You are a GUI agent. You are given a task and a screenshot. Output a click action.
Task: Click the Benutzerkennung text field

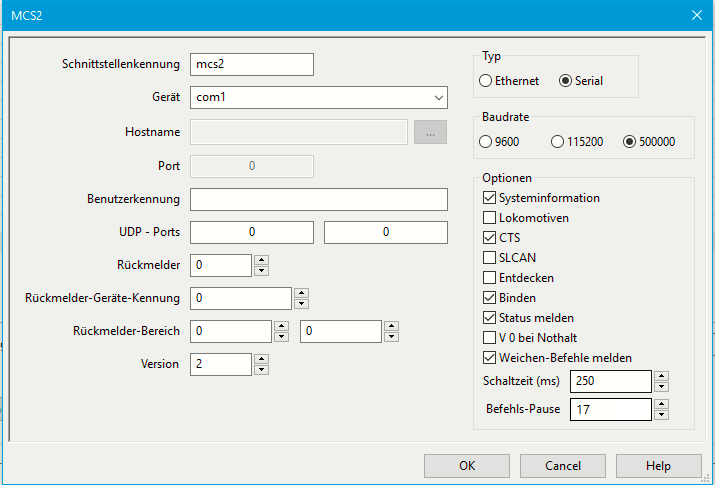(x=318, y=199)
